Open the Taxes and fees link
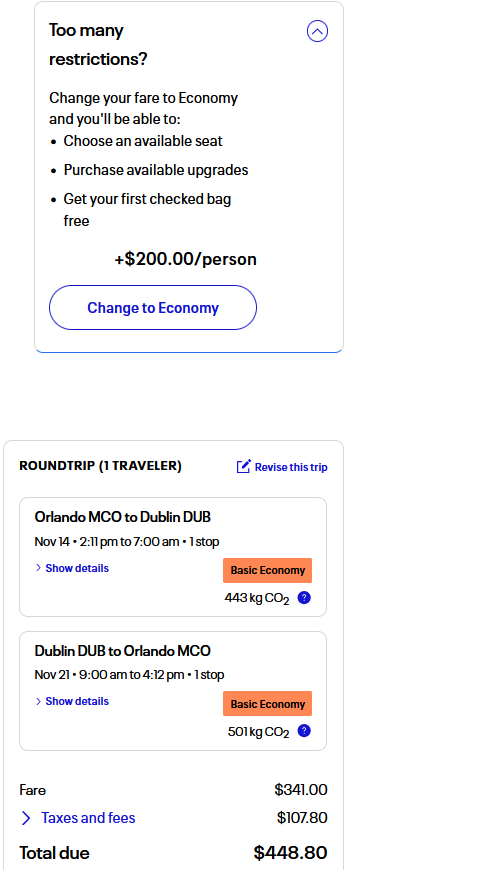Image resolution: width=500 pixels, height=870 pixels. (88, 818)
